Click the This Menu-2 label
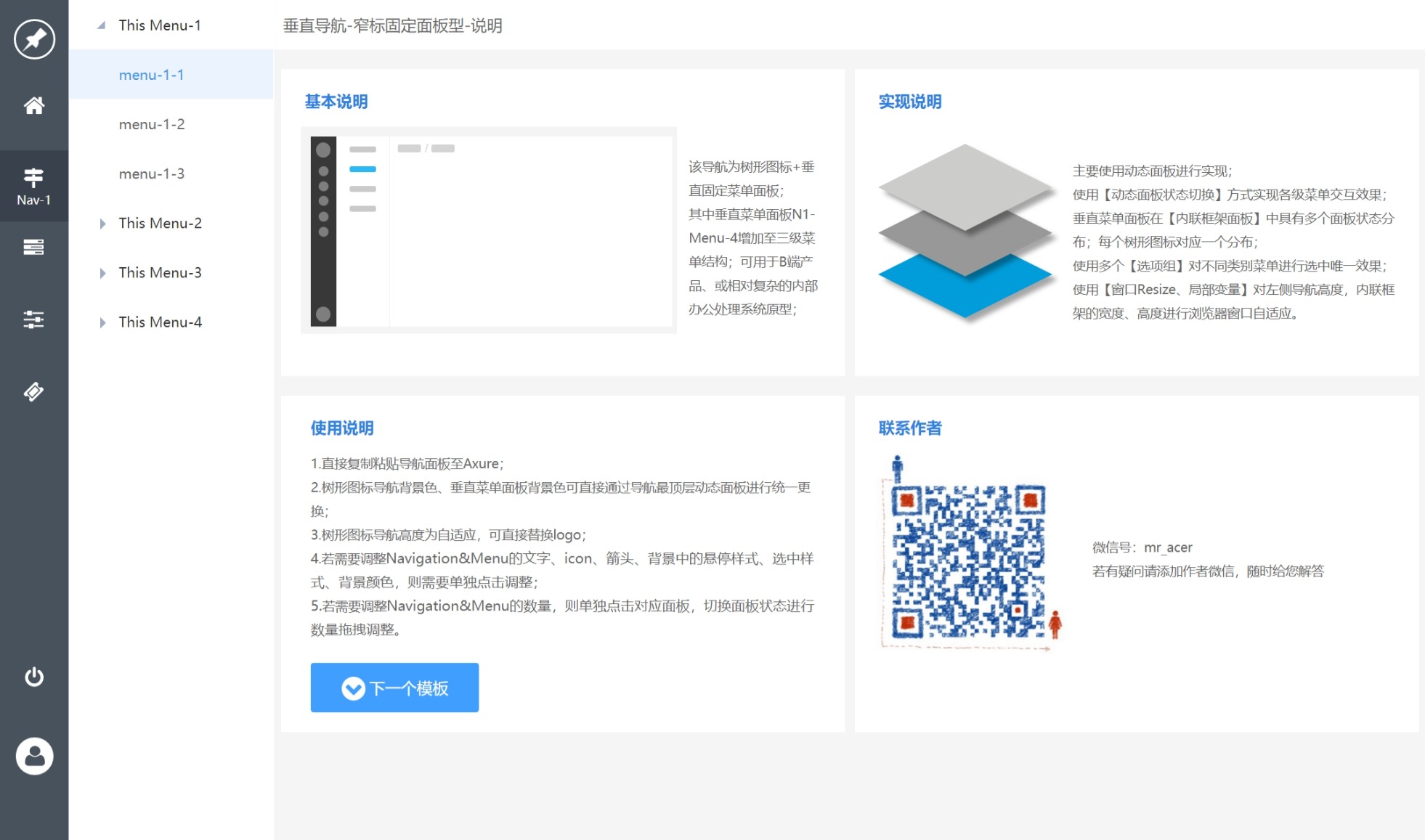The height and width of the screenshot is (840, 1425). pos(161,224)
